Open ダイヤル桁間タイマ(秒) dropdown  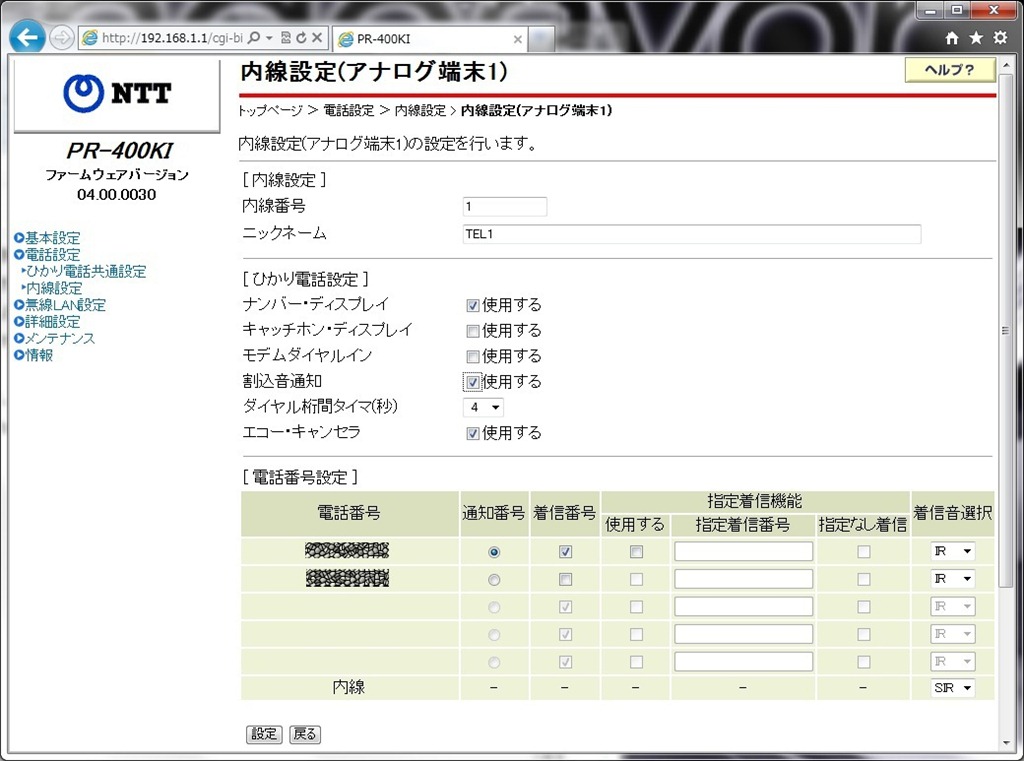pyautogui.click(x=483, y=408)
